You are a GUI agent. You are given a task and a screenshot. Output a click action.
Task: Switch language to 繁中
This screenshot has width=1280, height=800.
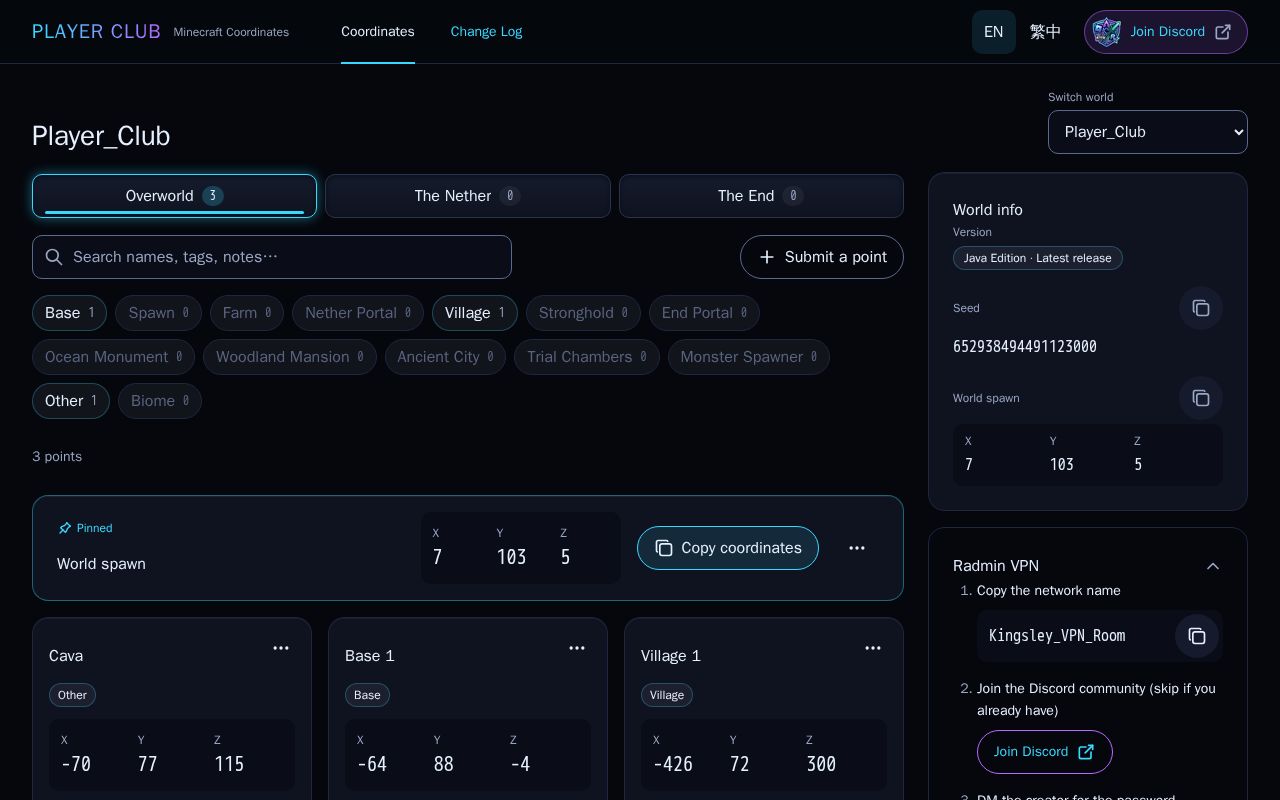pyautogui.click(x=1046, y=32)
